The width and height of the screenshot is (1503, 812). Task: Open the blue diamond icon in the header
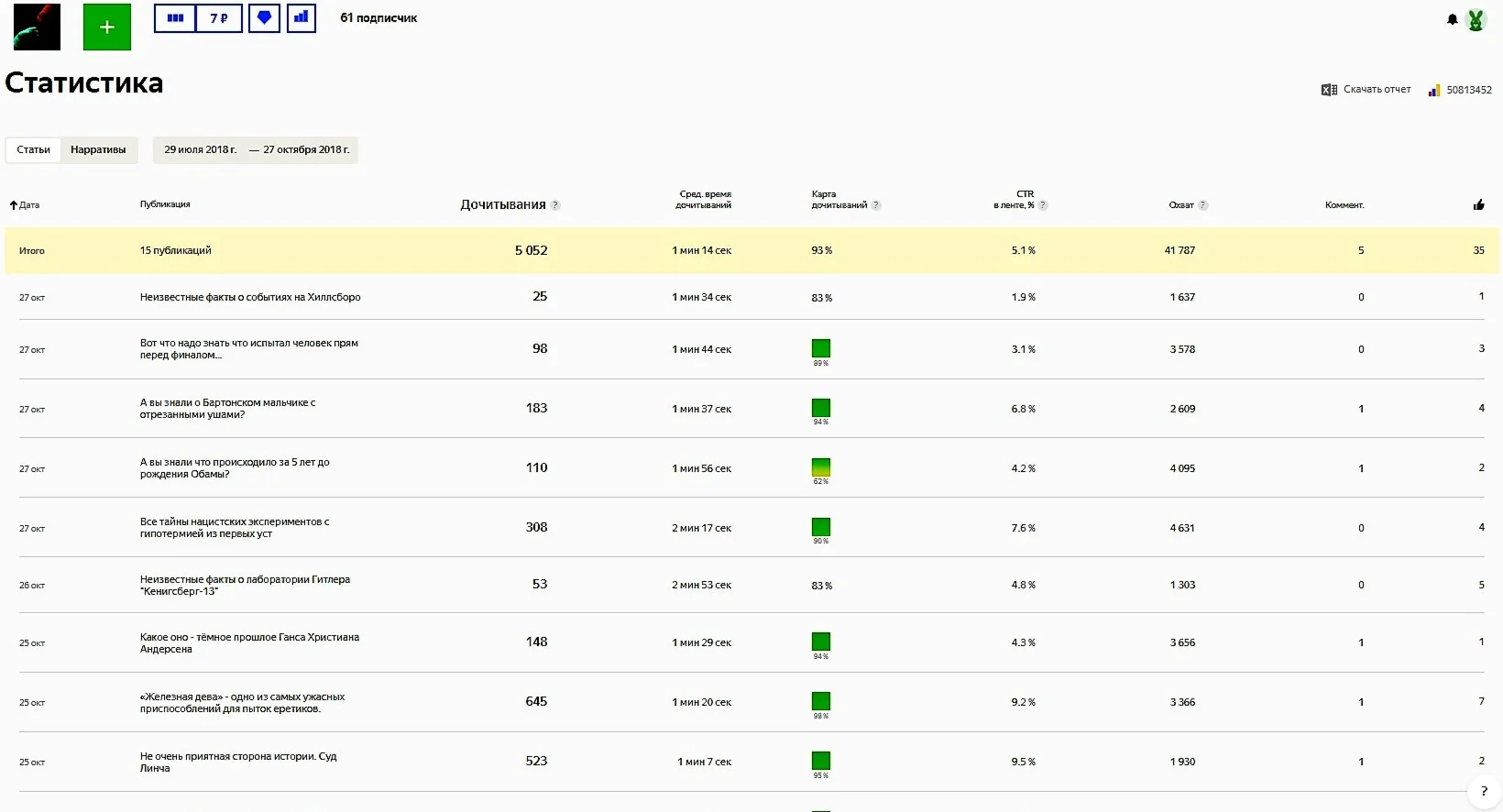(x=264, y=18)
